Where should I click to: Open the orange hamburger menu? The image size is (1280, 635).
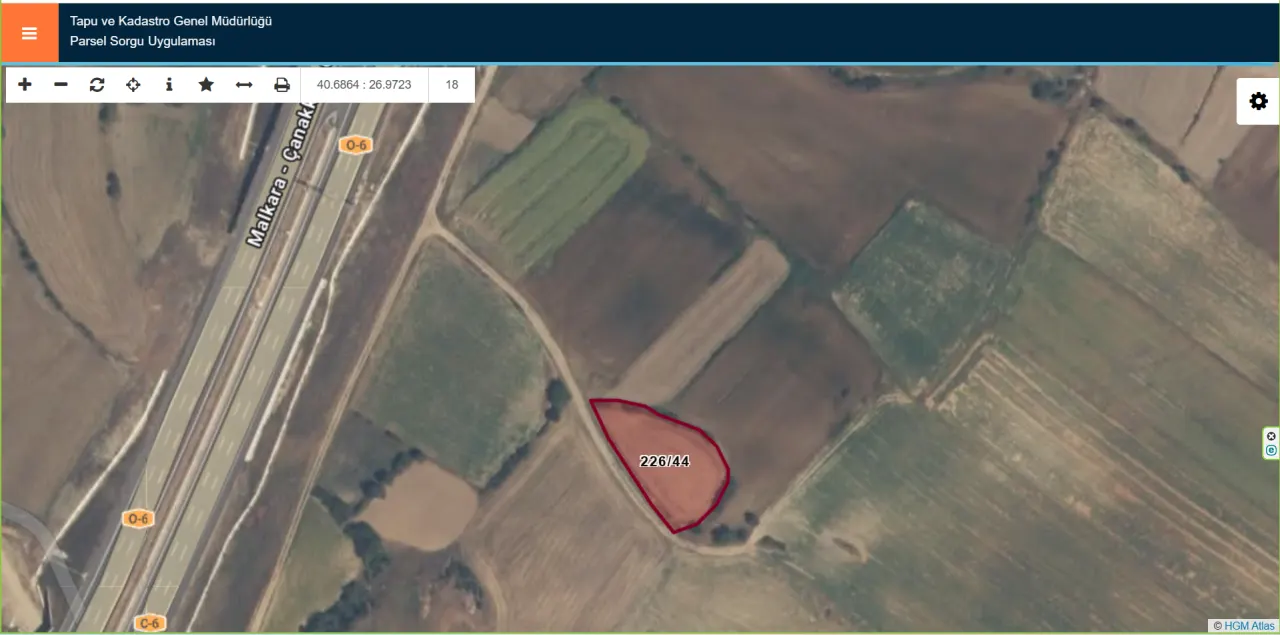29,33
